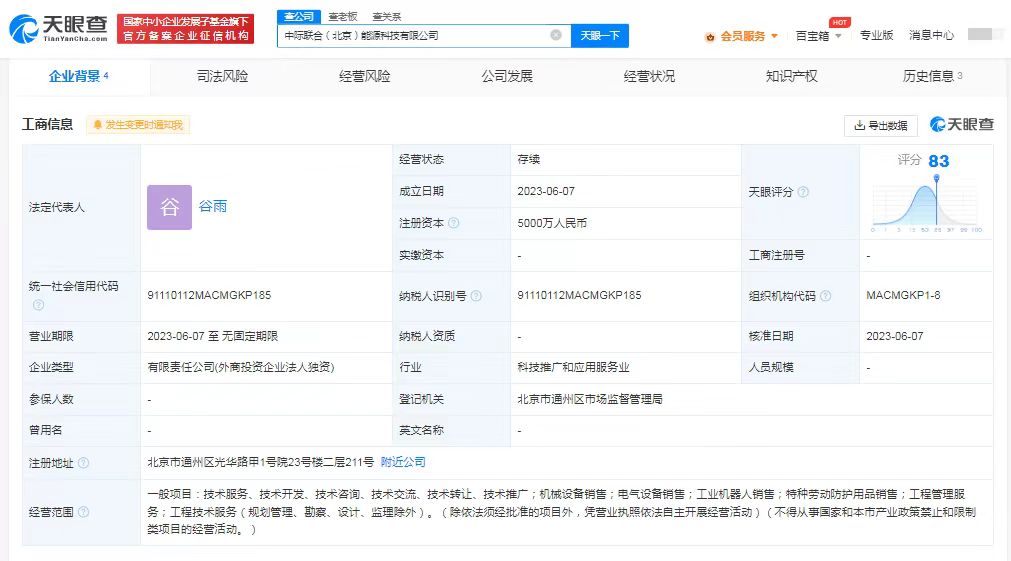Screen dimensions: 1011x561
Task: Expand the 会员服务 dropdown
Action: pyautogui.click(x=741, y=35)
